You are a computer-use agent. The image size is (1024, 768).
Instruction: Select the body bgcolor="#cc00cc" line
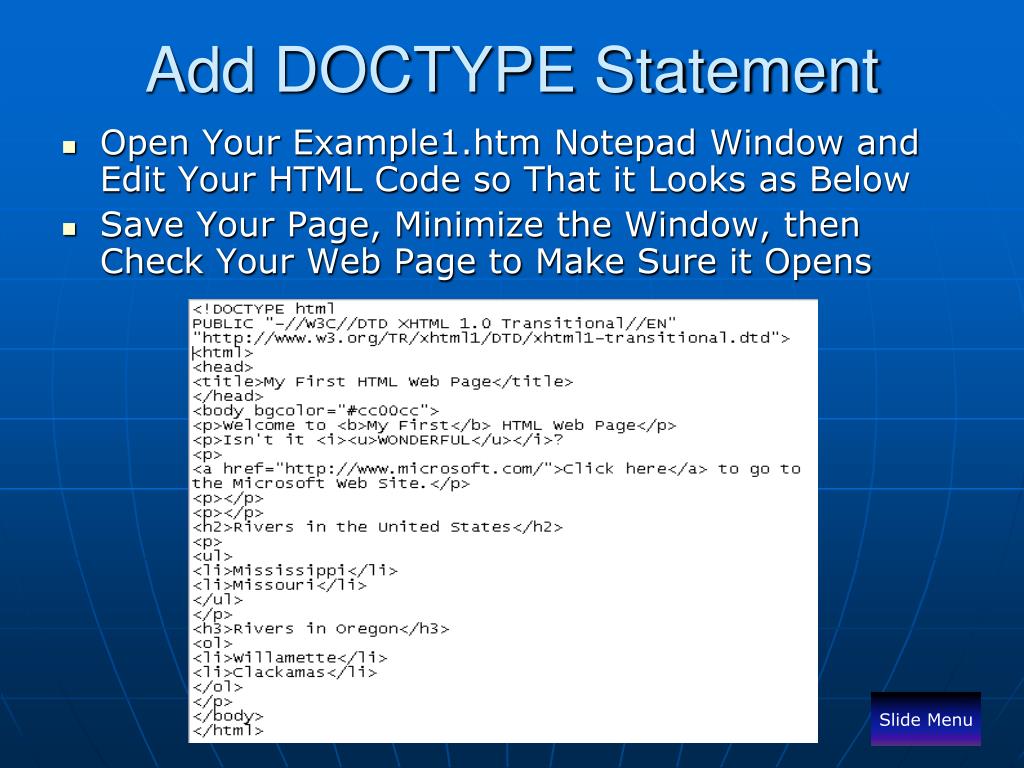[315, 411]
